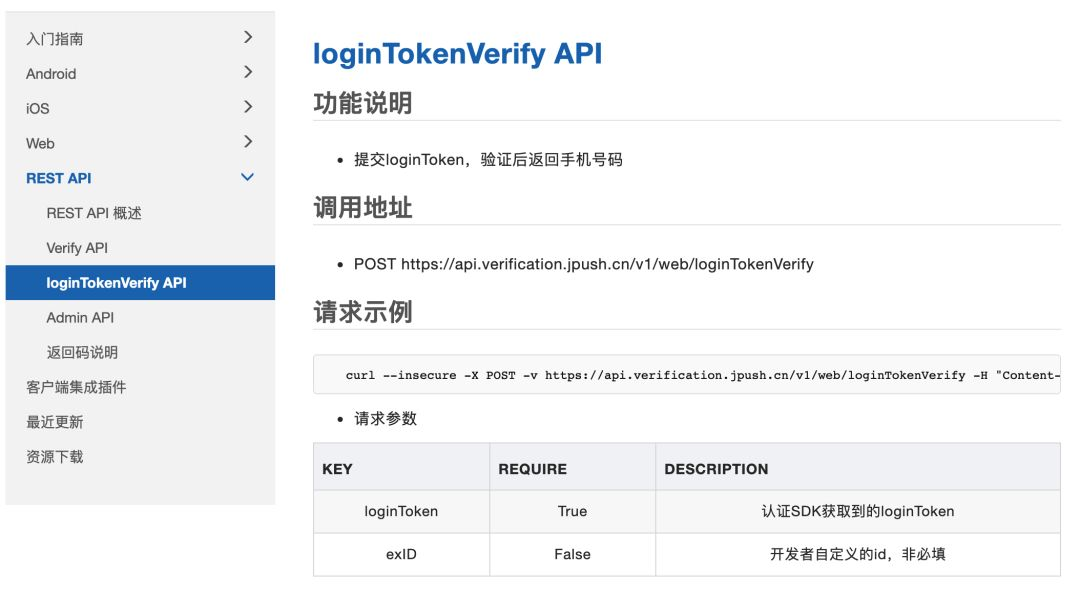This screenshot has width=1080, height=594.
Task: Go to 资源下载 page
Action: point(55,457)
